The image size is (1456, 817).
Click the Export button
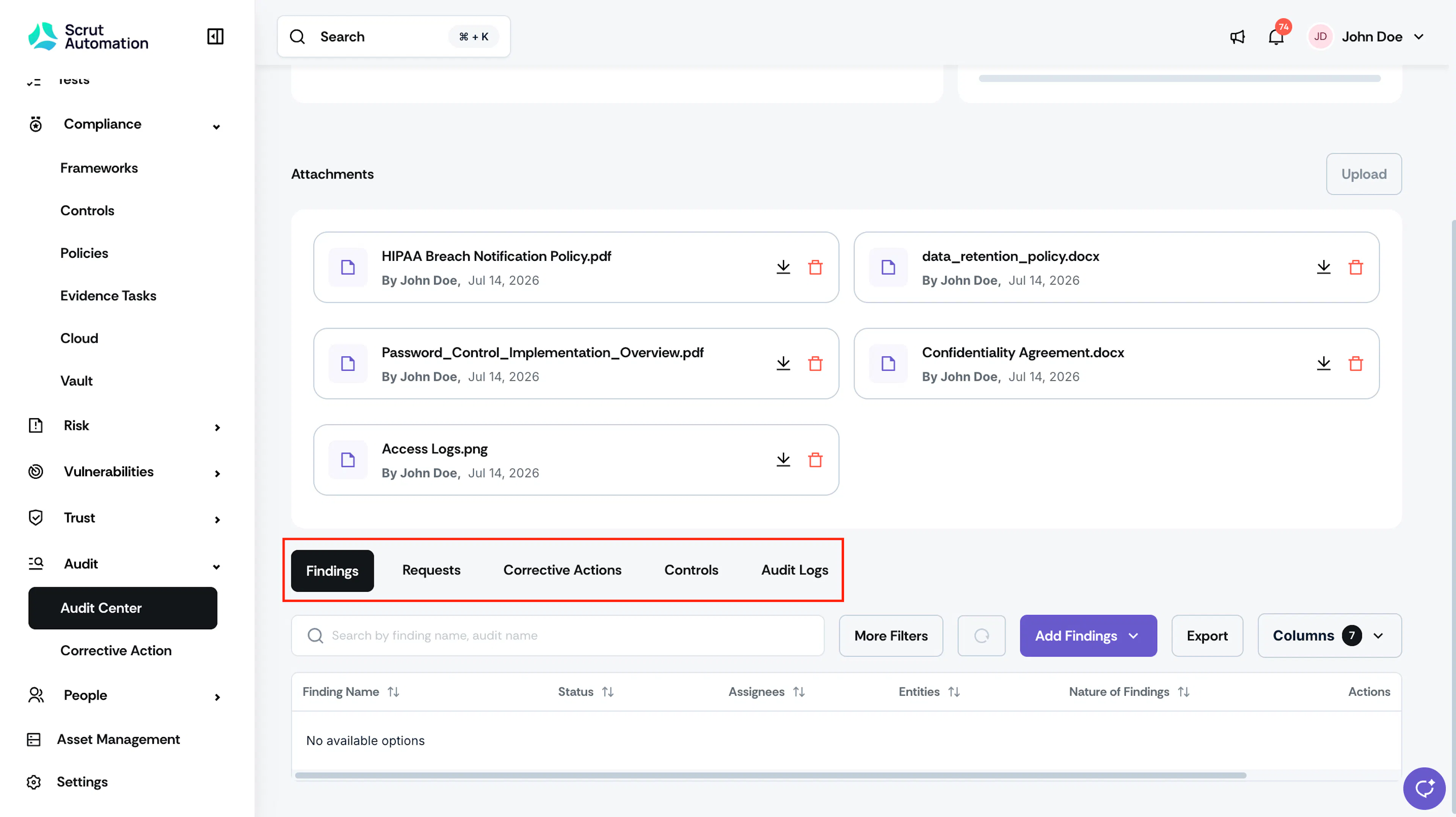coord(1207,636)
